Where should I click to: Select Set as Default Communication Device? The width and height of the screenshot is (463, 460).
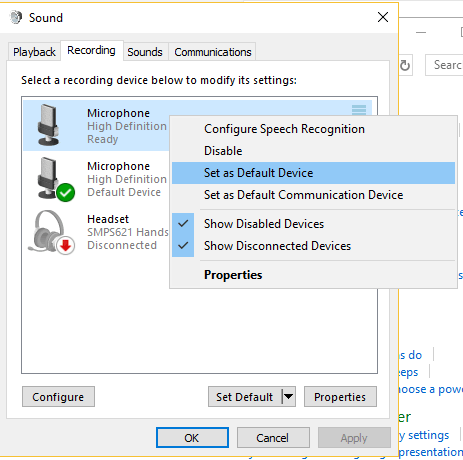[313, 195]
